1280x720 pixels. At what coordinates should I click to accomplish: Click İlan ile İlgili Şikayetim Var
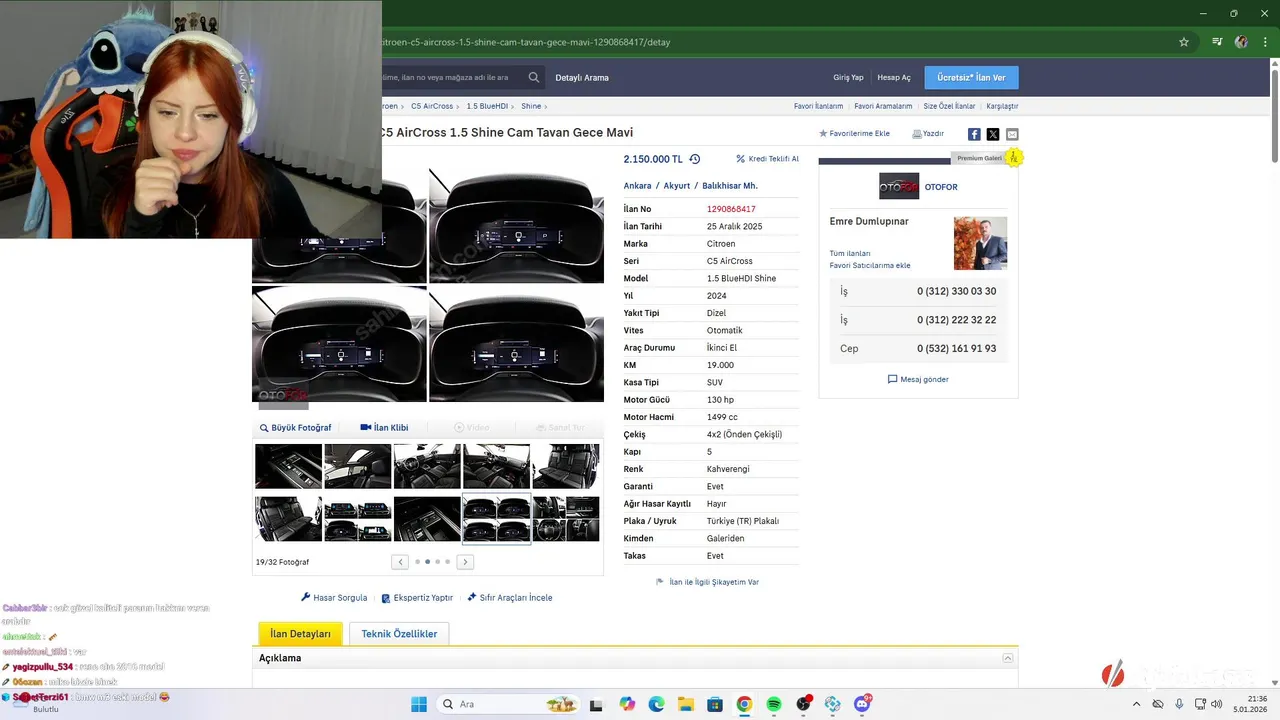pyautogui.click(x=707, y=582)
